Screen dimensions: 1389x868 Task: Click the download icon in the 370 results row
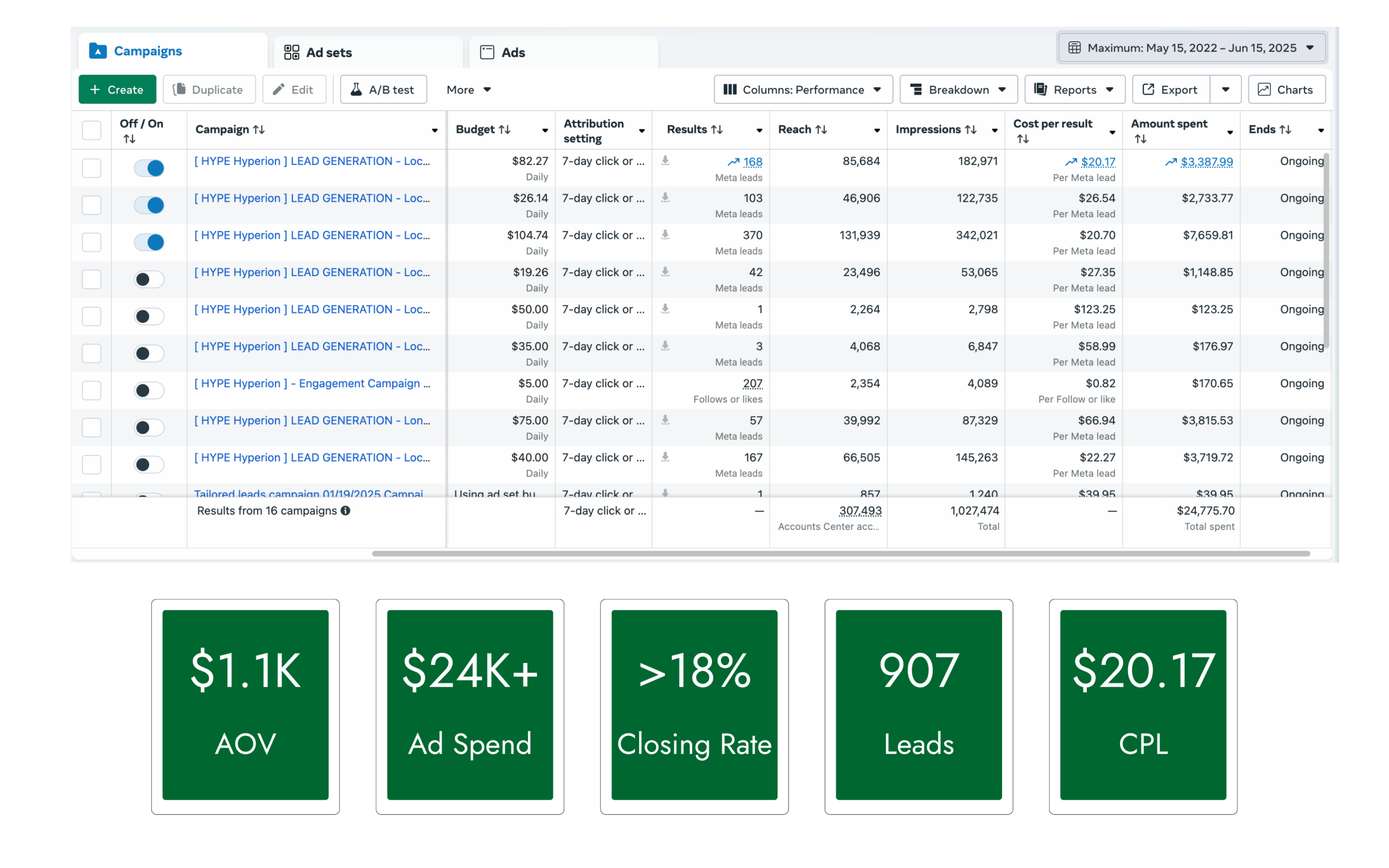click(x=665, y=234)
